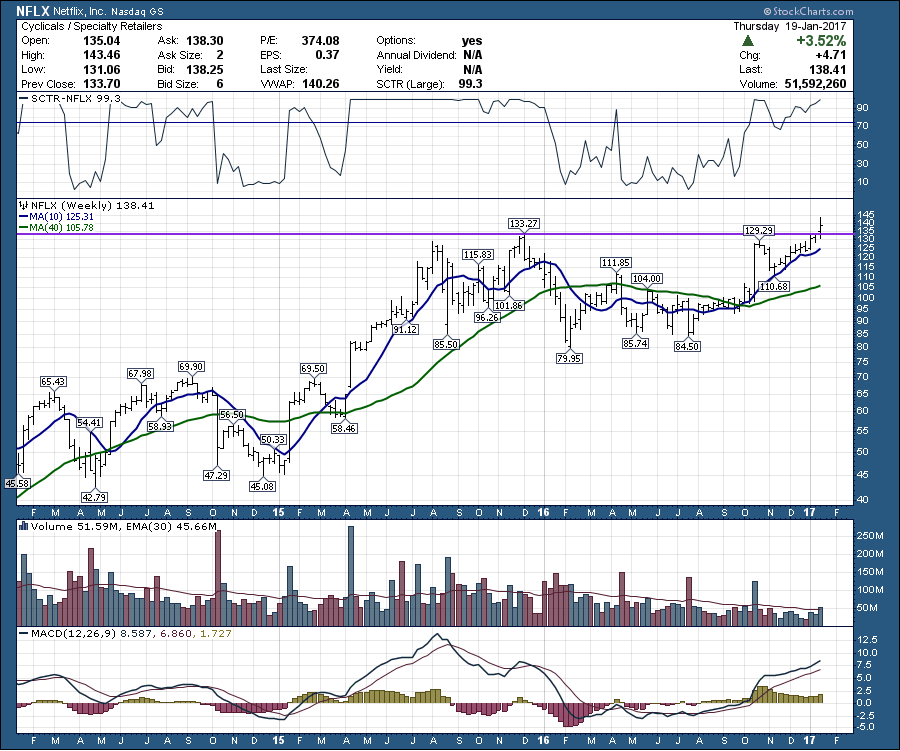Click the Prev Close value 133.70
Screen dimensions: 900x751
click(x=102, y=84)
